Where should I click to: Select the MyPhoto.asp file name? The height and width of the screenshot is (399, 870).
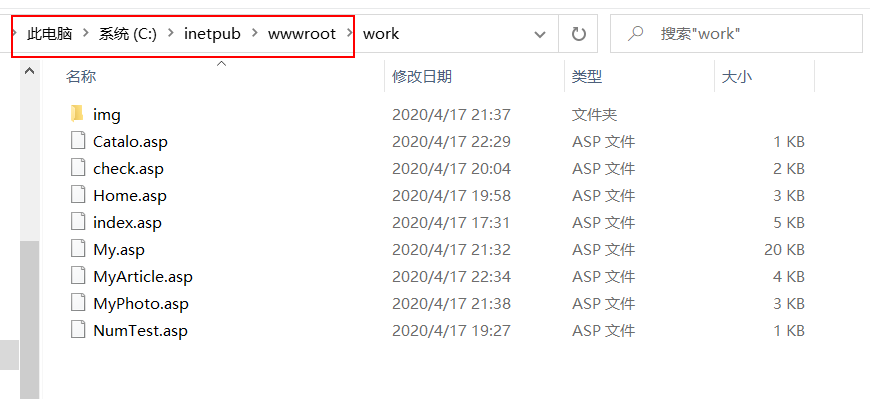(x=141, y=304)
